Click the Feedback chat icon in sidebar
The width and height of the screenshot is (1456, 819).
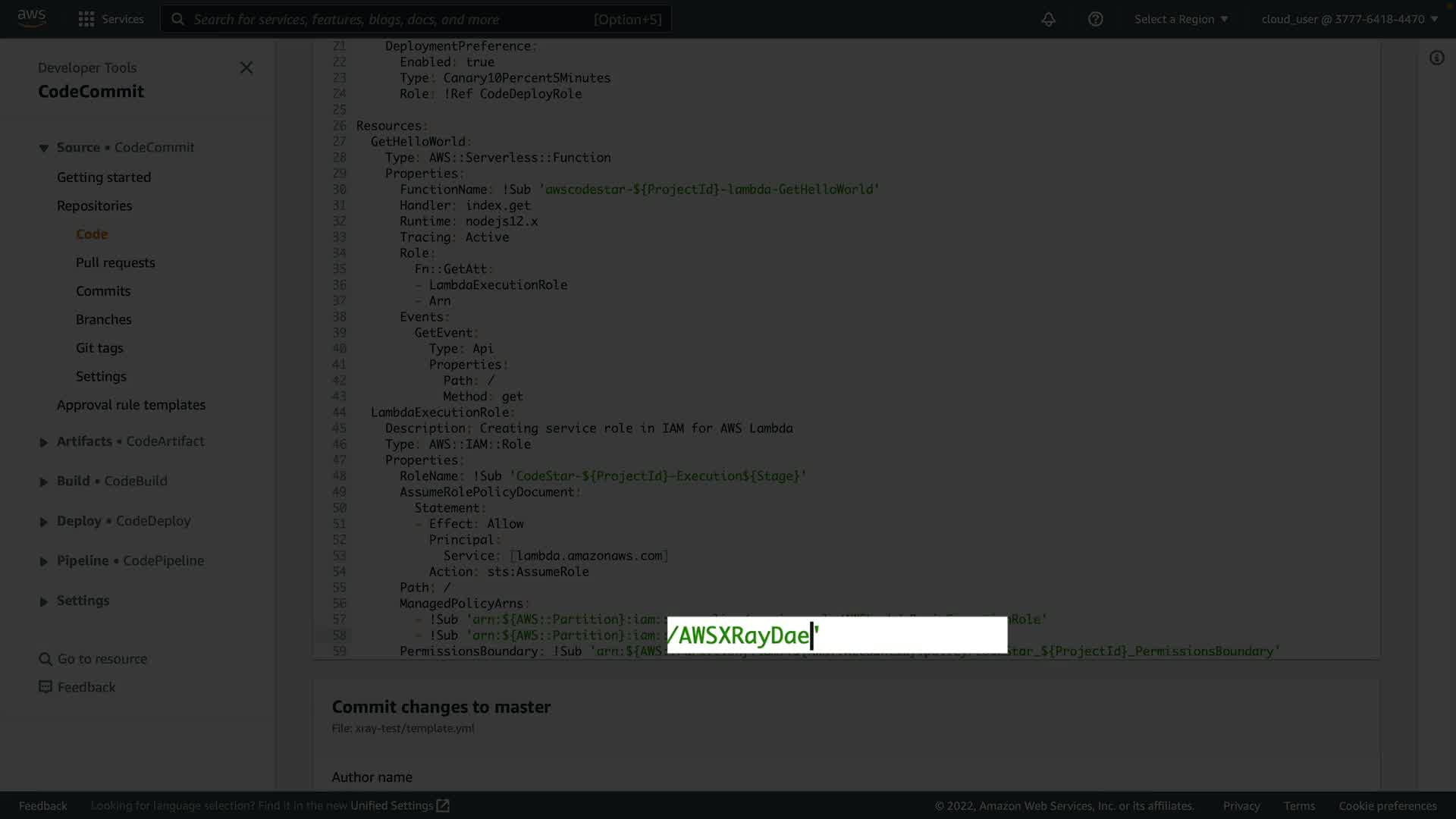pos(45,687)
